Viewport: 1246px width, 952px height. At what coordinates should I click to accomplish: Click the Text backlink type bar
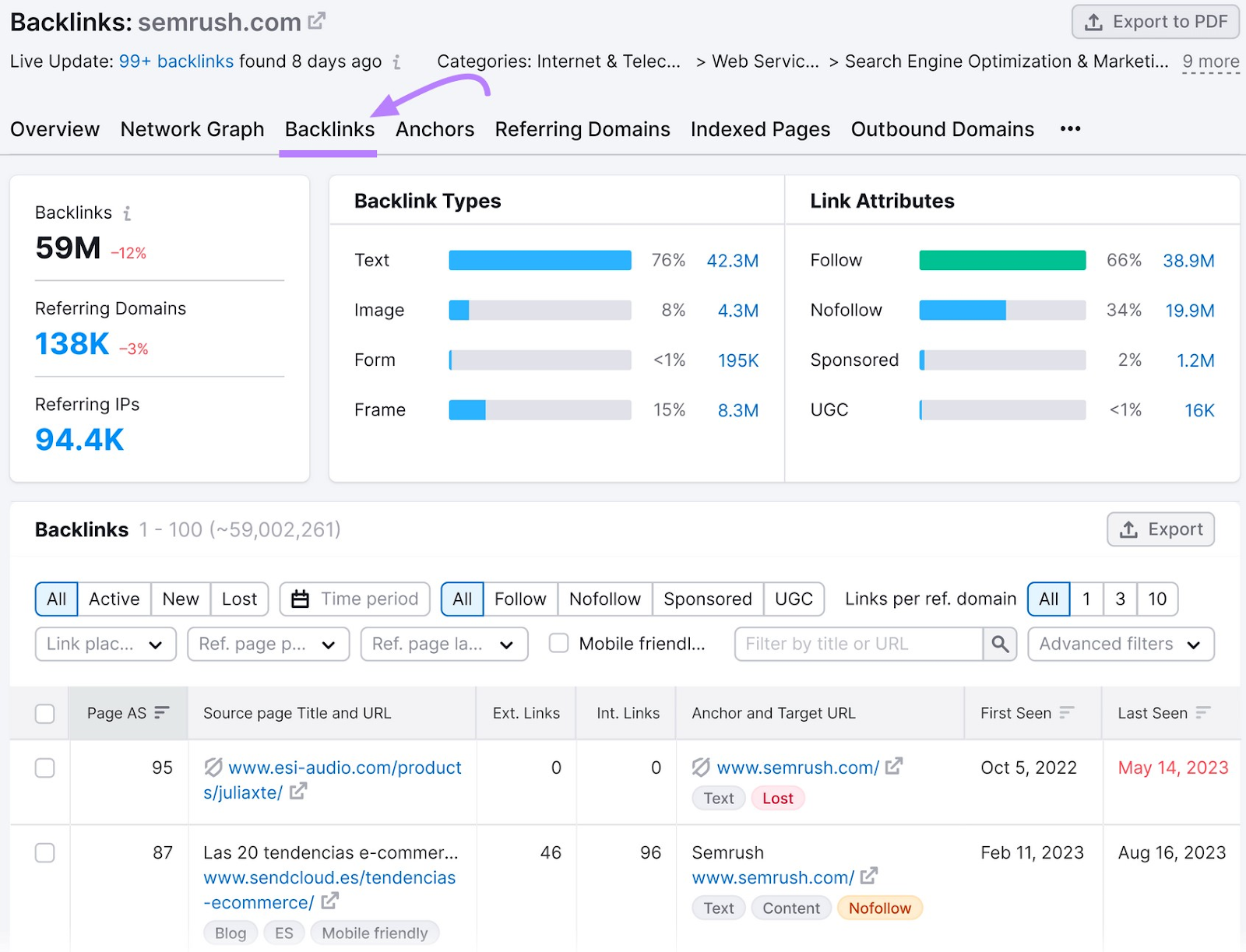click(540, 260)
